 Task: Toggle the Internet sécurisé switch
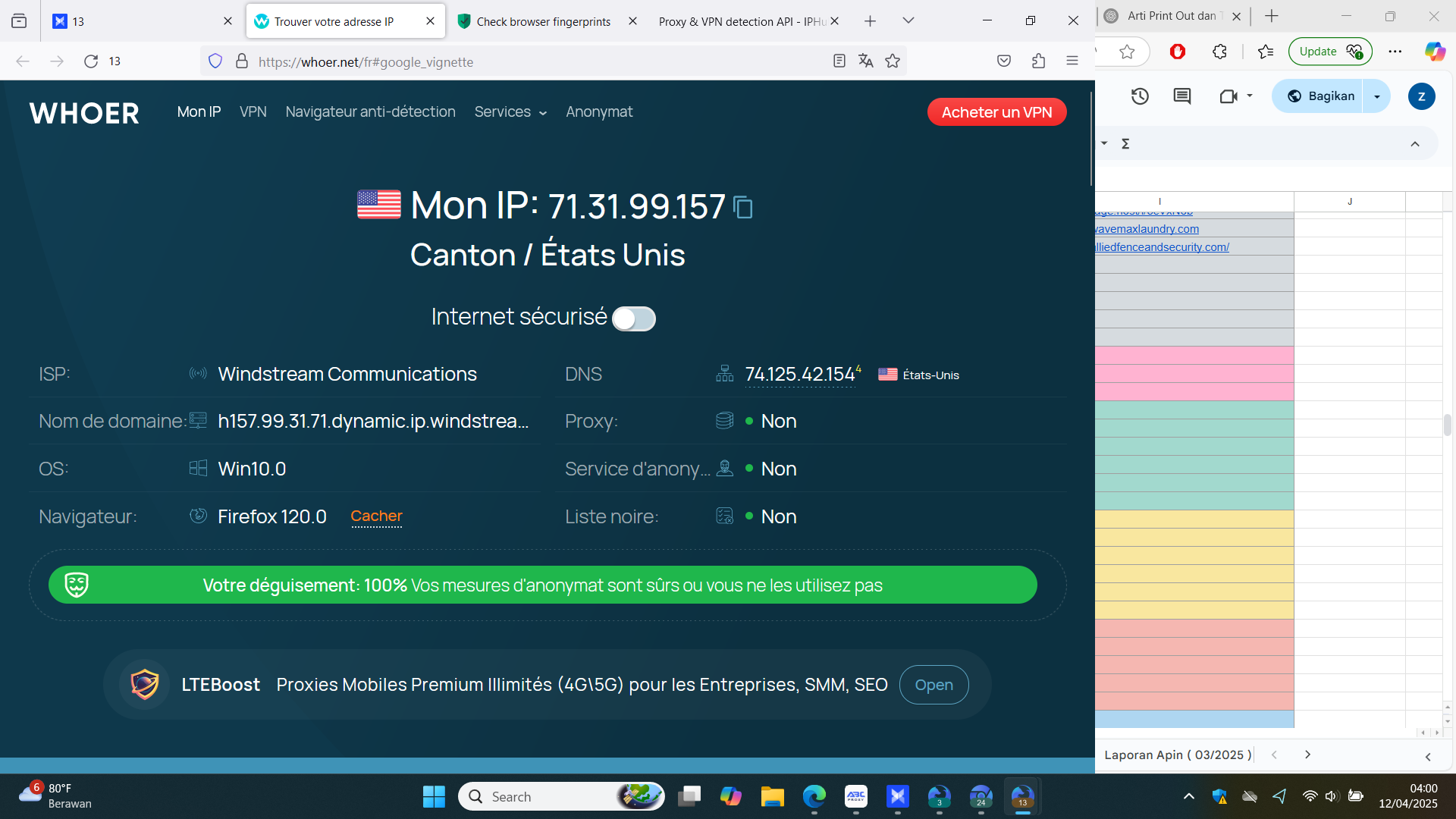coord(634,318)
